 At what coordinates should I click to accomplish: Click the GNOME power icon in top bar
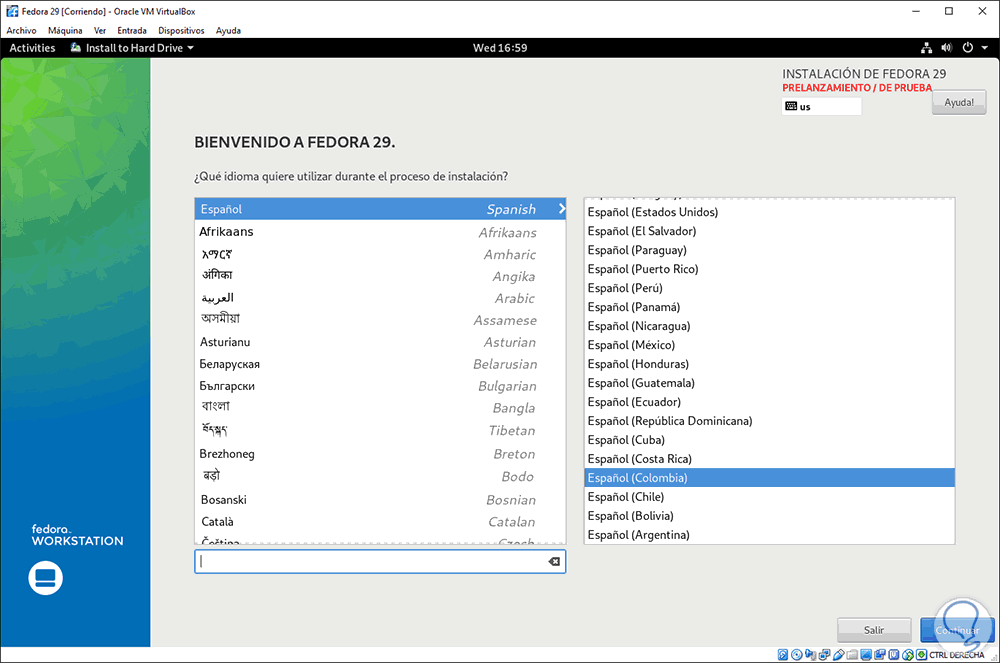point(967,48)
